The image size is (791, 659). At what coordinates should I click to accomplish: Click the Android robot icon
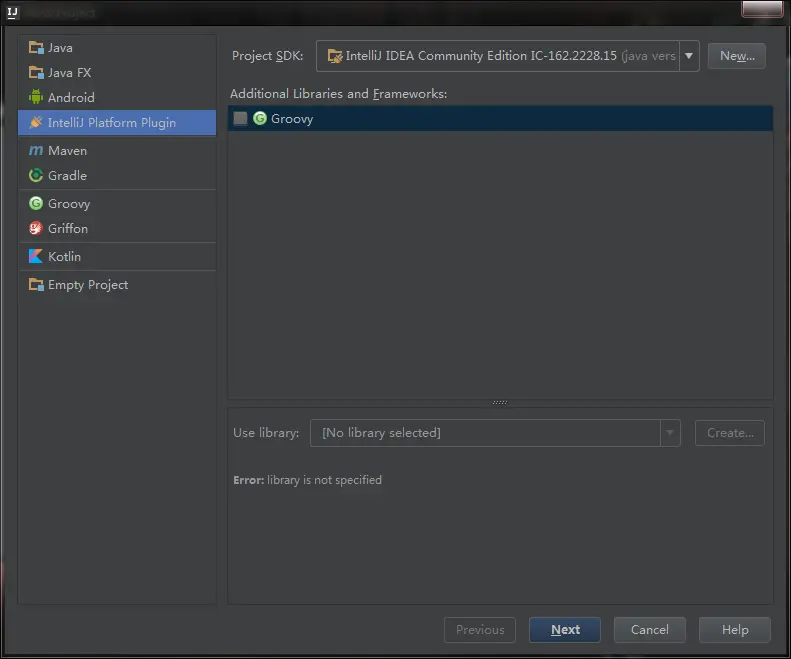36,97
